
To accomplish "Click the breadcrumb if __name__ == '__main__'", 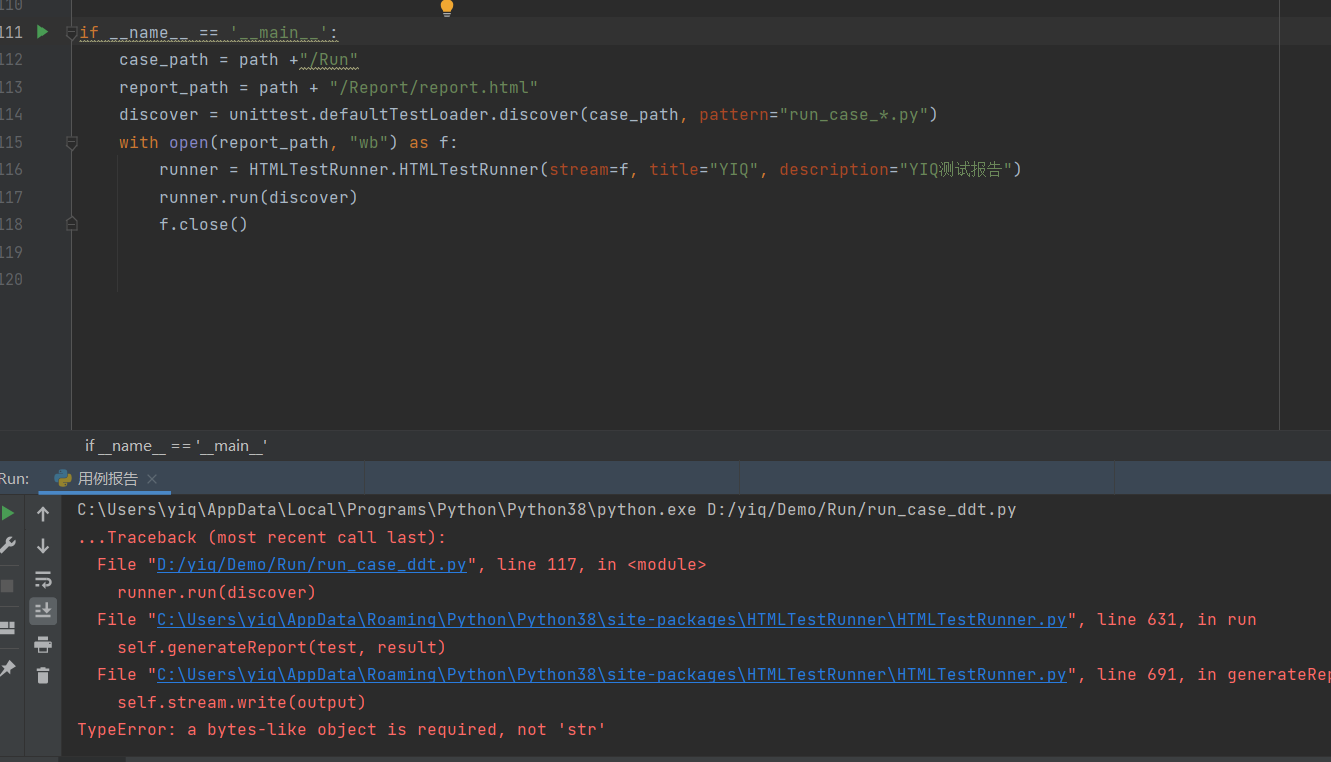I will click(176, 446).
